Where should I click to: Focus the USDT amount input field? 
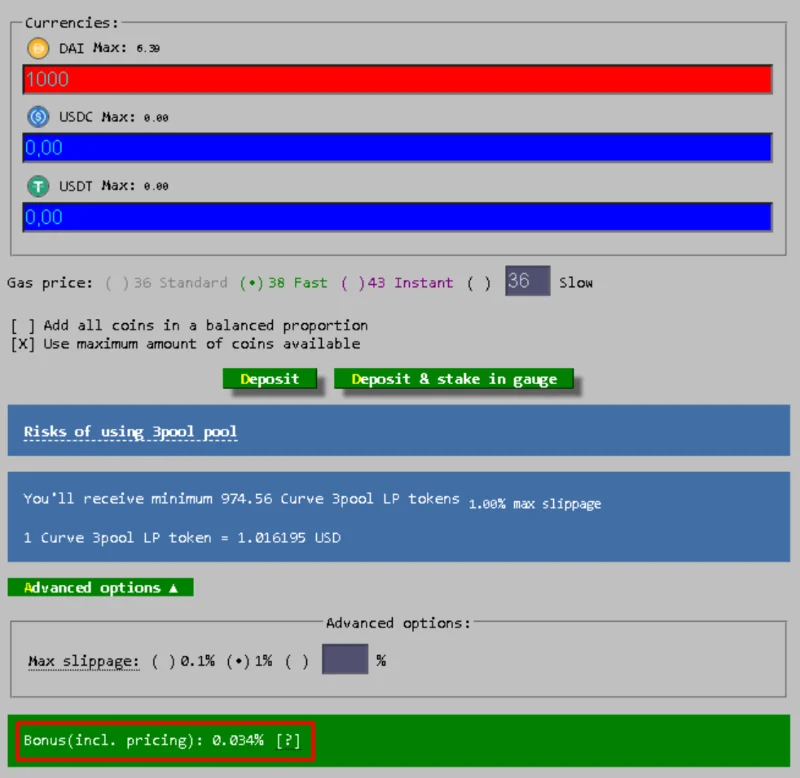[397, 217]
